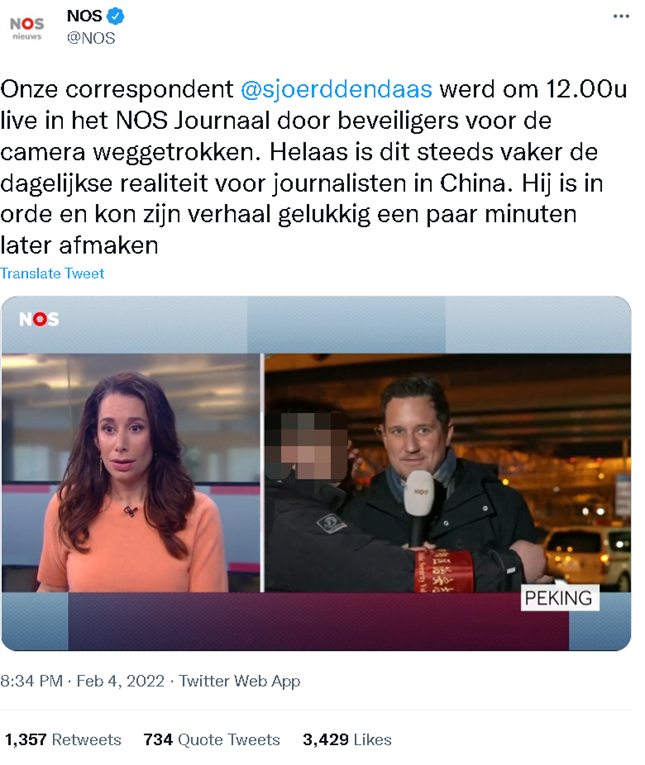Screen dimensions: 645x765
Task: Open the 8:34 PM timestamp link
Action: tap(31, 681)
